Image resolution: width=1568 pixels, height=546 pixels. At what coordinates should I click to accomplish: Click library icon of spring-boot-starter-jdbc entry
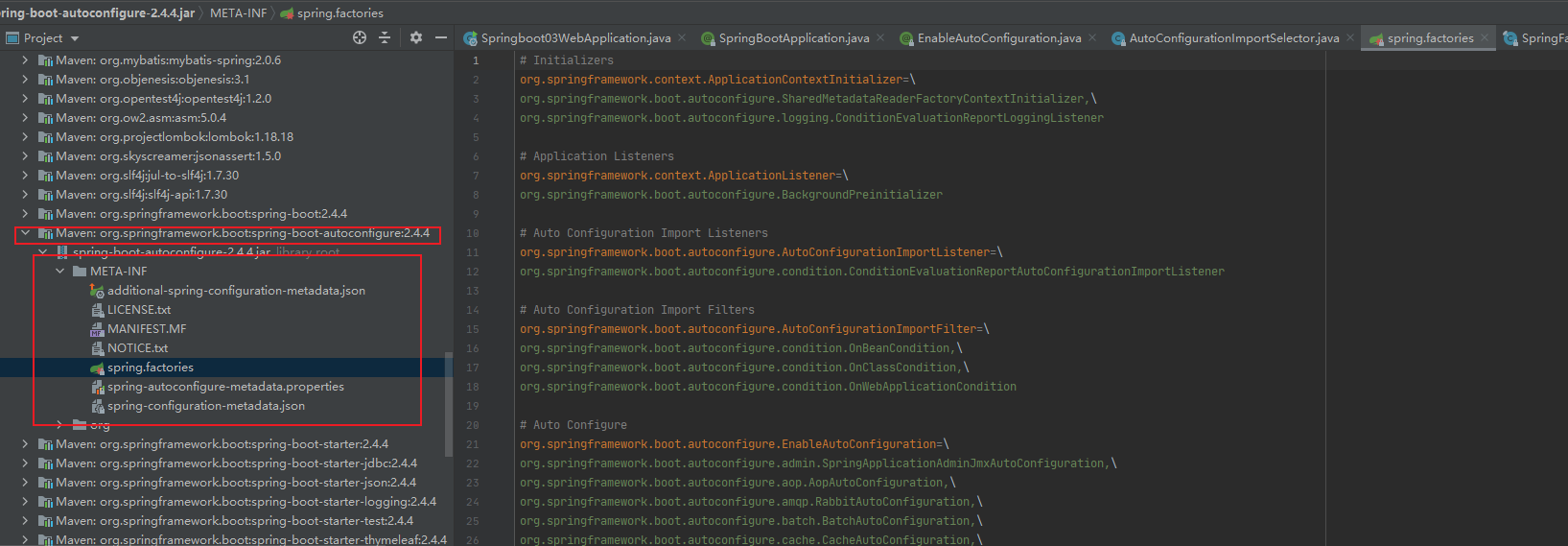click(x=45, y=463)
